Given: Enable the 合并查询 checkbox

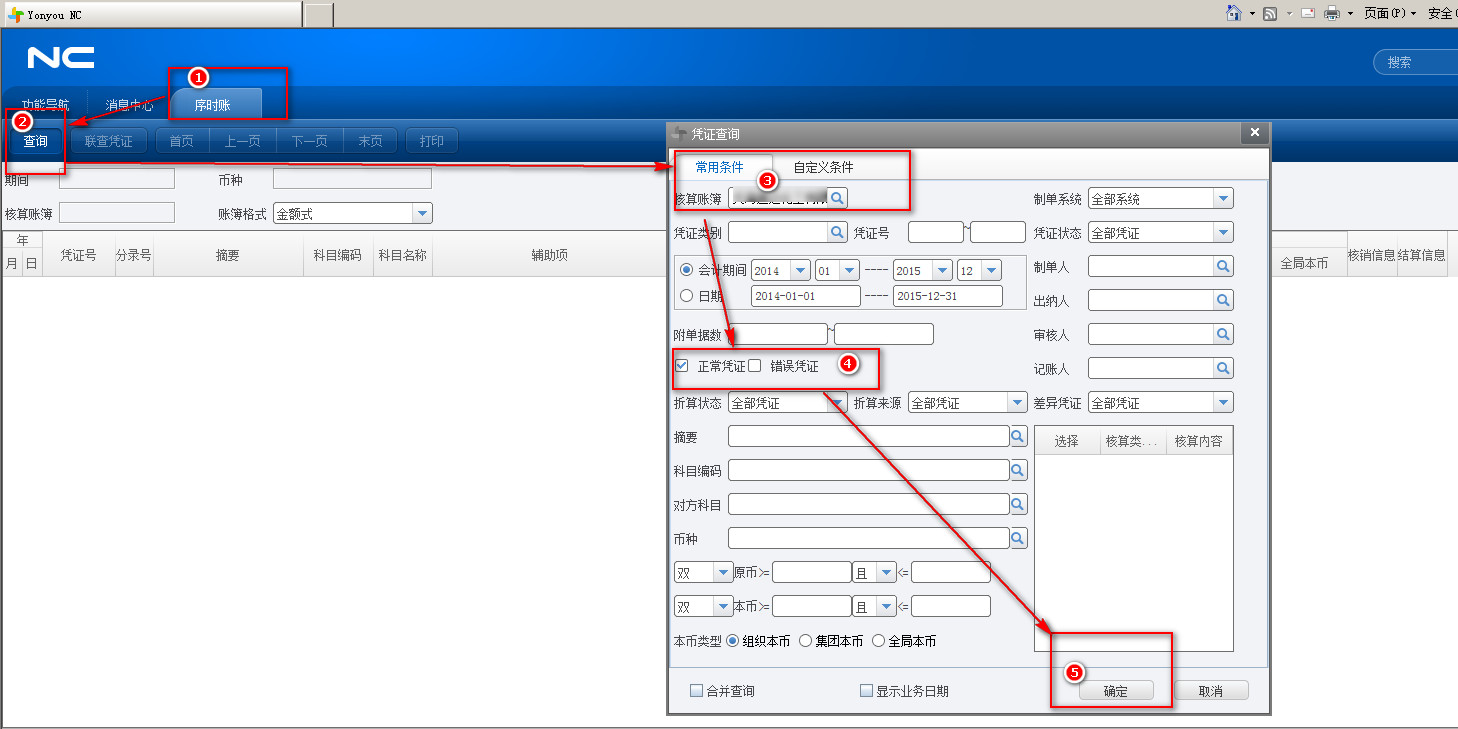Looking at the screenshot, I should click(696, 691).
